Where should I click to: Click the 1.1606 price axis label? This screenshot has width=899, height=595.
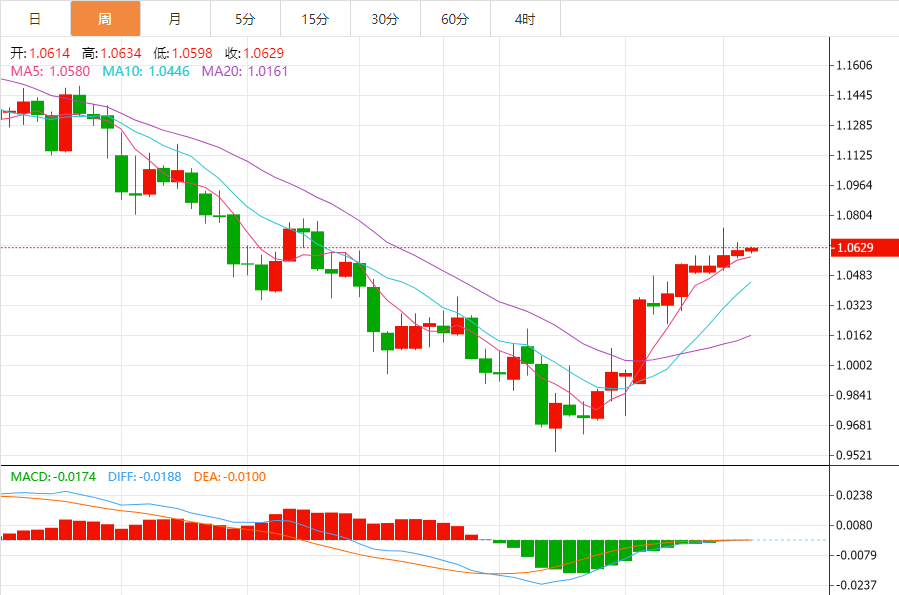click(854, 65)
